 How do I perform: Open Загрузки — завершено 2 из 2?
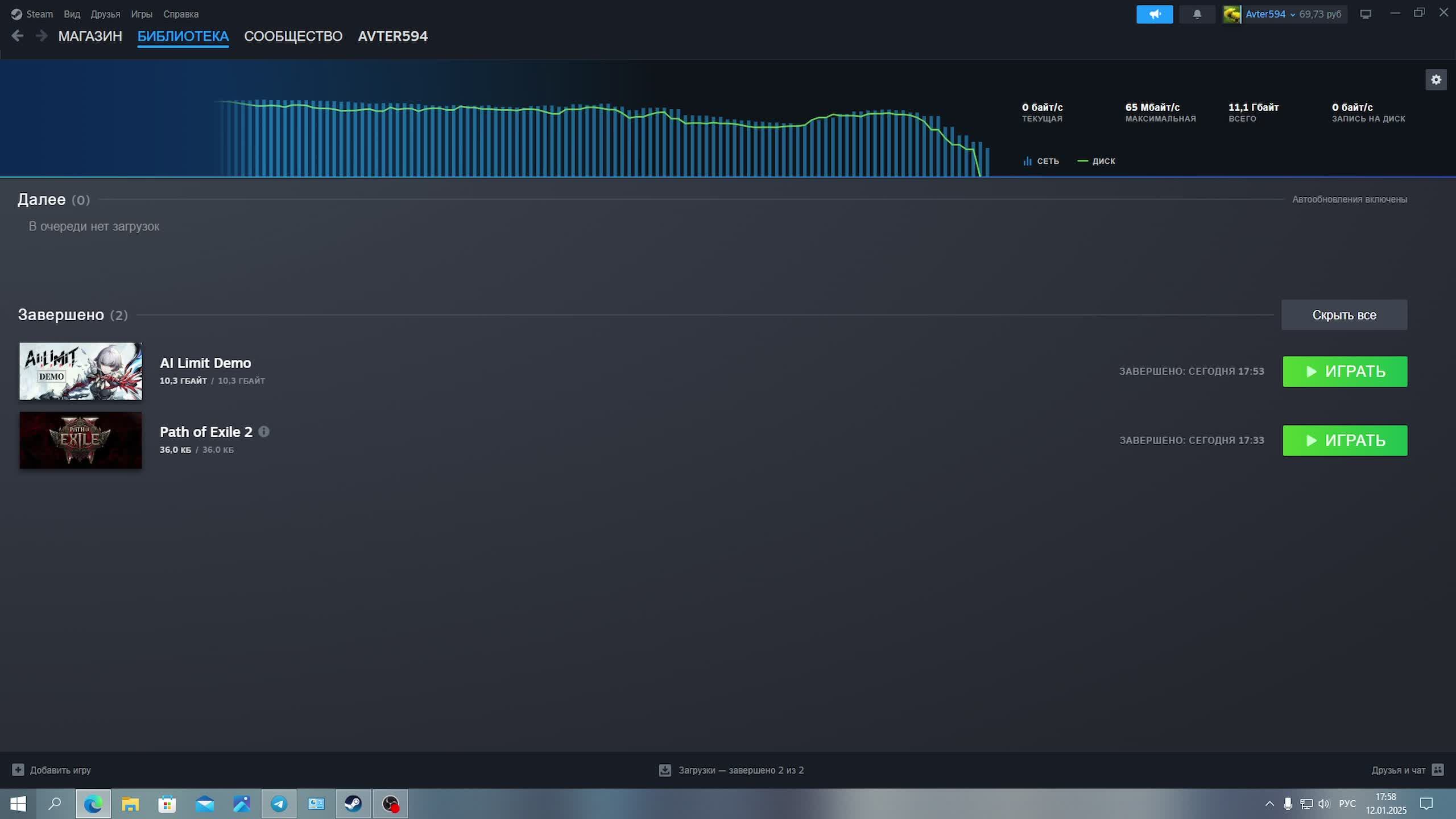coord(741,770)
